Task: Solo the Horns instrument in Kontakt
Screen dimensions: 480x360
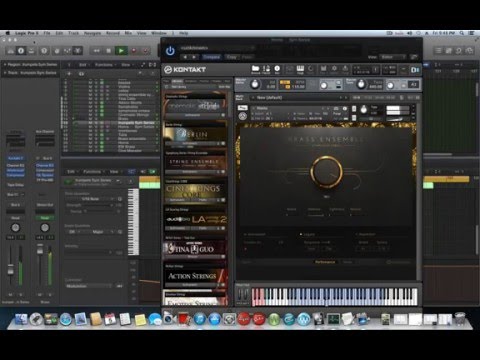Action: [354, 109]
